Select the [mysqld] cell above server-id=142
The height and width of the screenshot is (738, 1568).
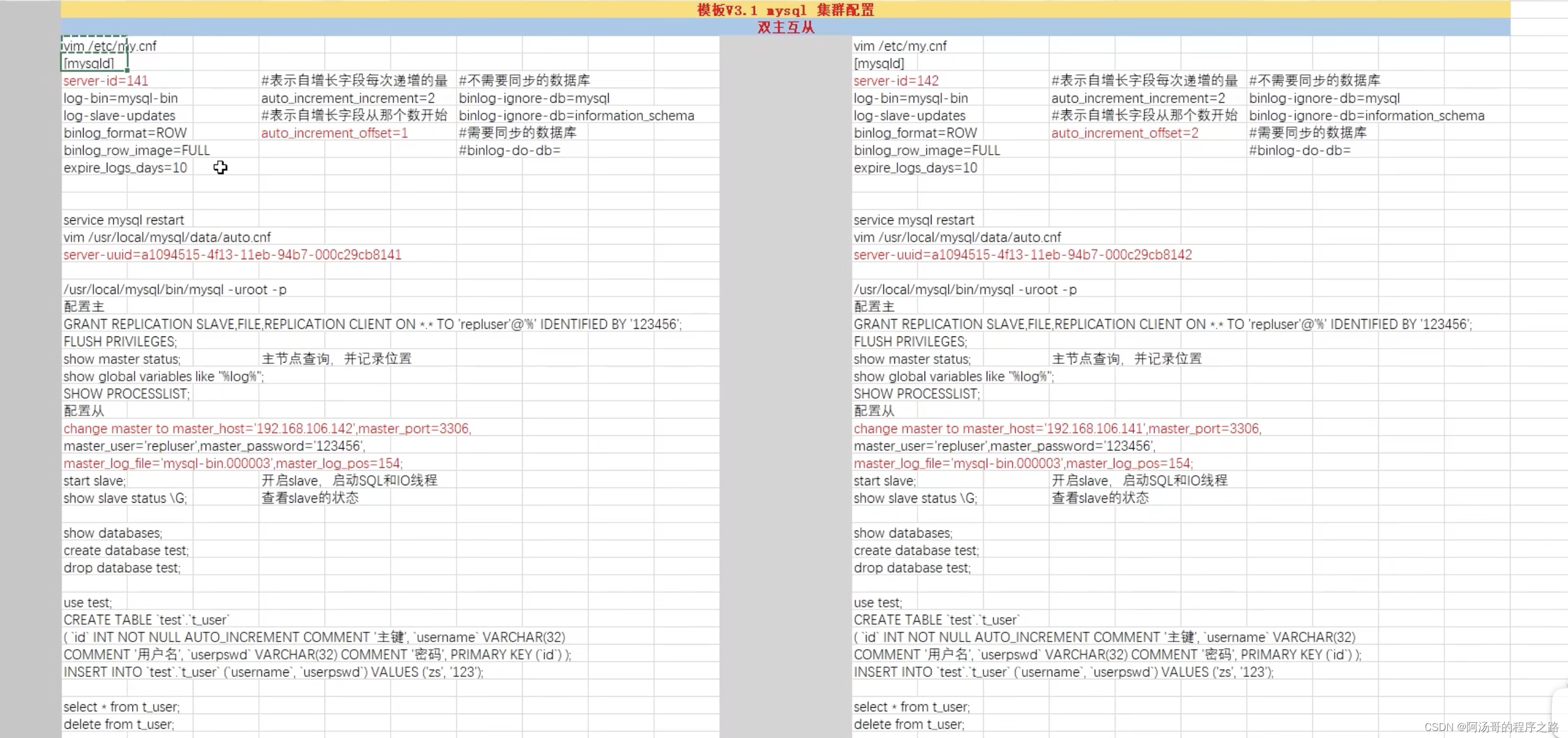[x=878, y=63]
